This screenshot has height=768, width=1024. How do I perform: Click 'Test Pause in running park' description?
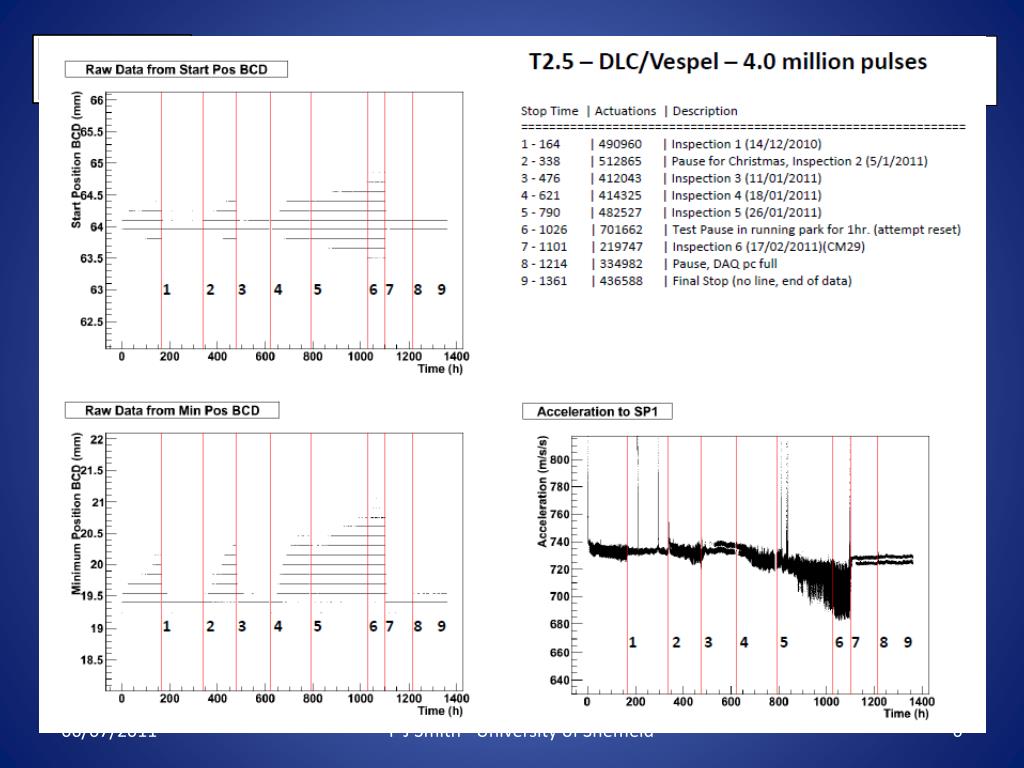[x=816, y=230]
